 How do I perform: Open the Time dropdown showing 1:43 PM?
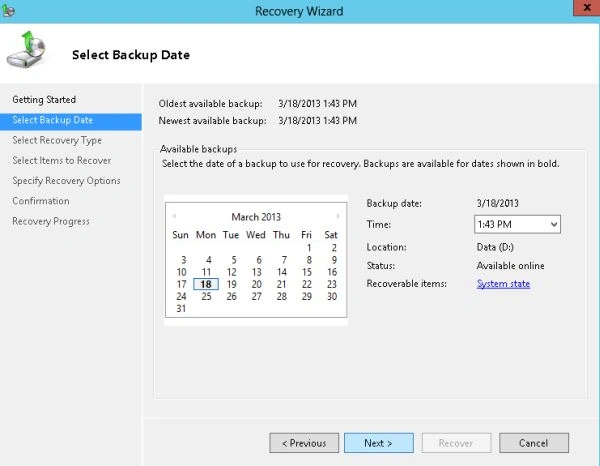point(517,224)
